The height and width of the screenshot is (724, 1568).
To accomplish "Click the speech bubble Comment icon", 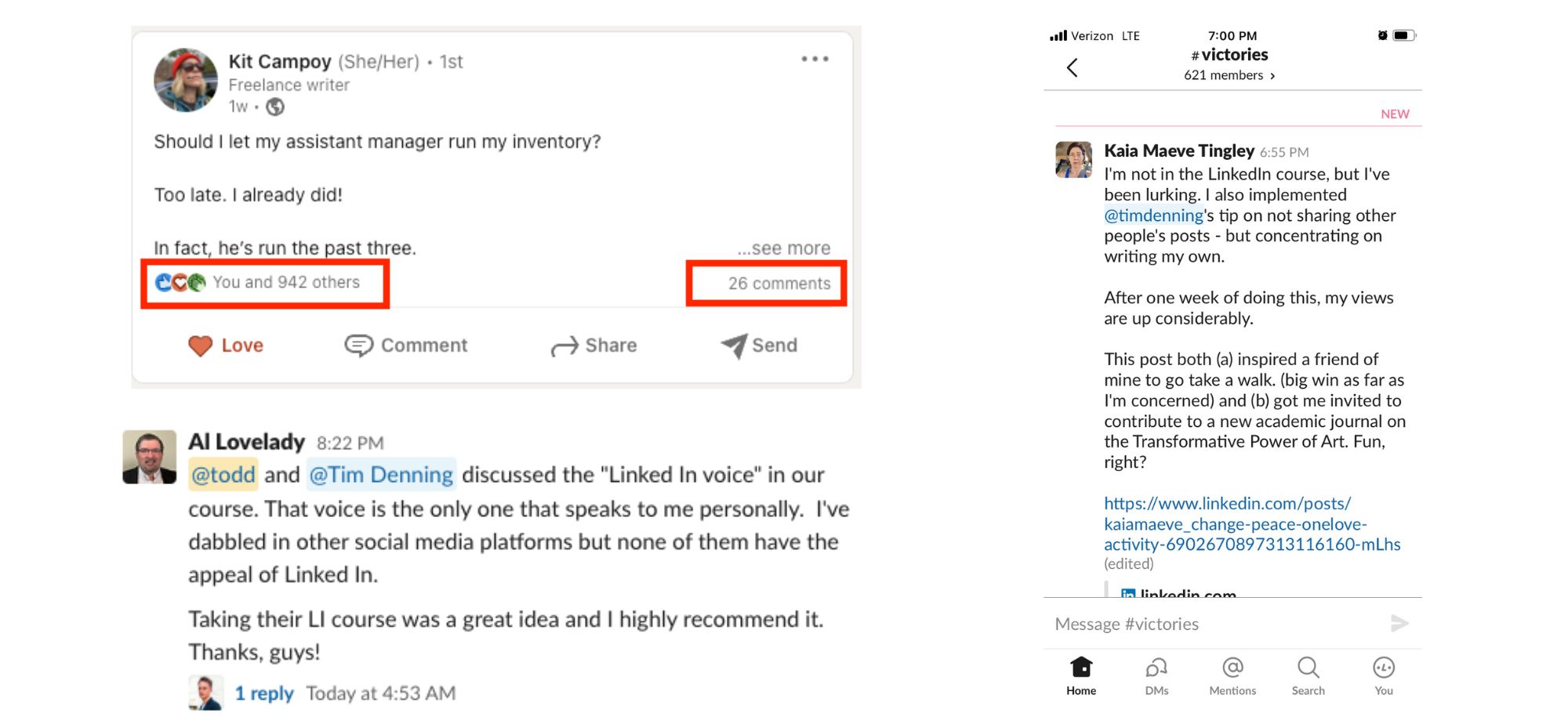I will 358,346.
